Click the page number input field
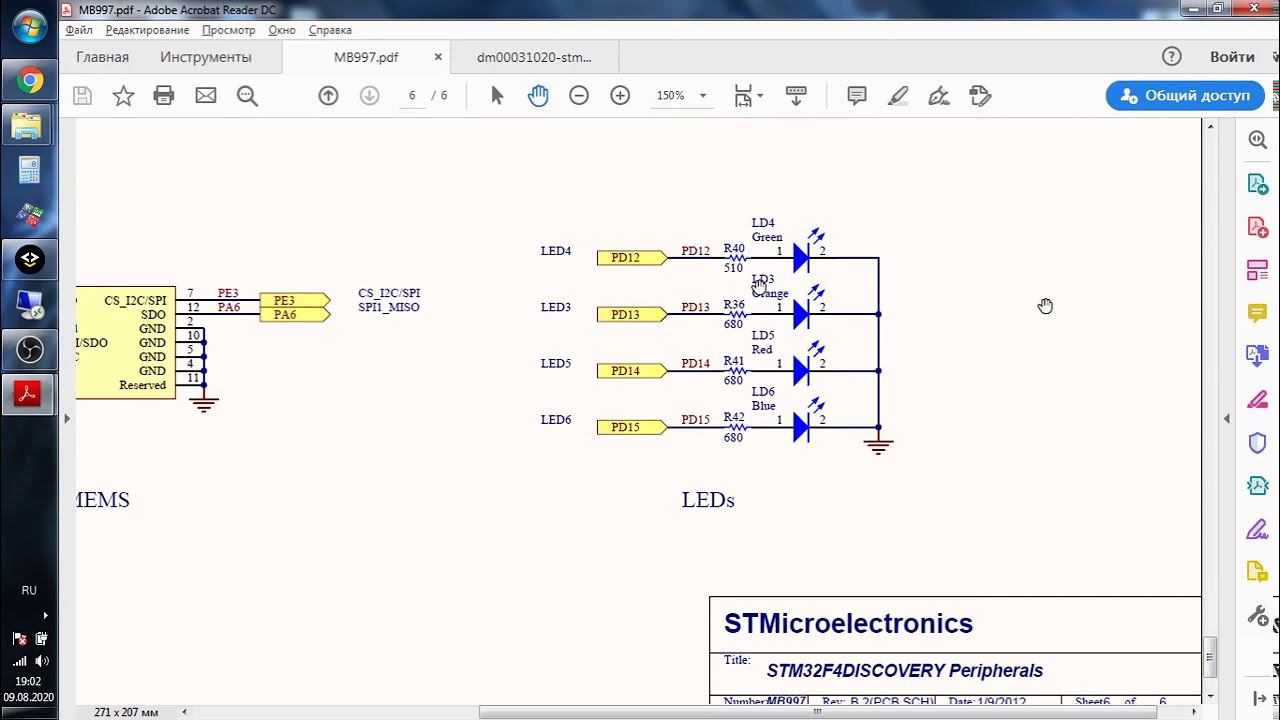Image resolution: width=1280 pixels, height=720 pixels. coord(412,96)
